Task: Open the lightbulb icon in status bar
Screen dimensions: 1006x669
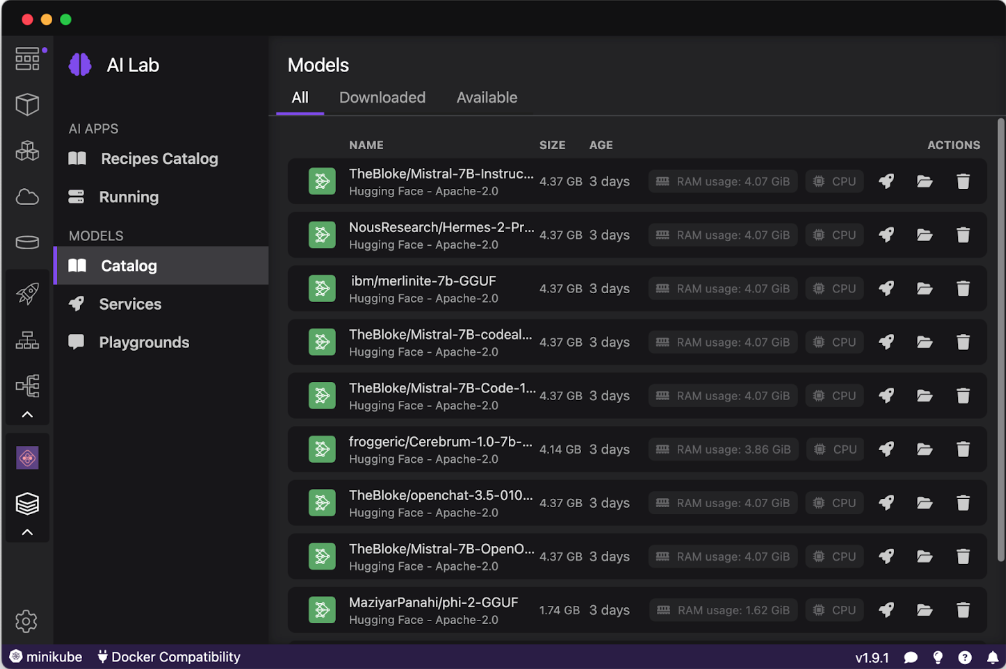Action: [938, 657]
